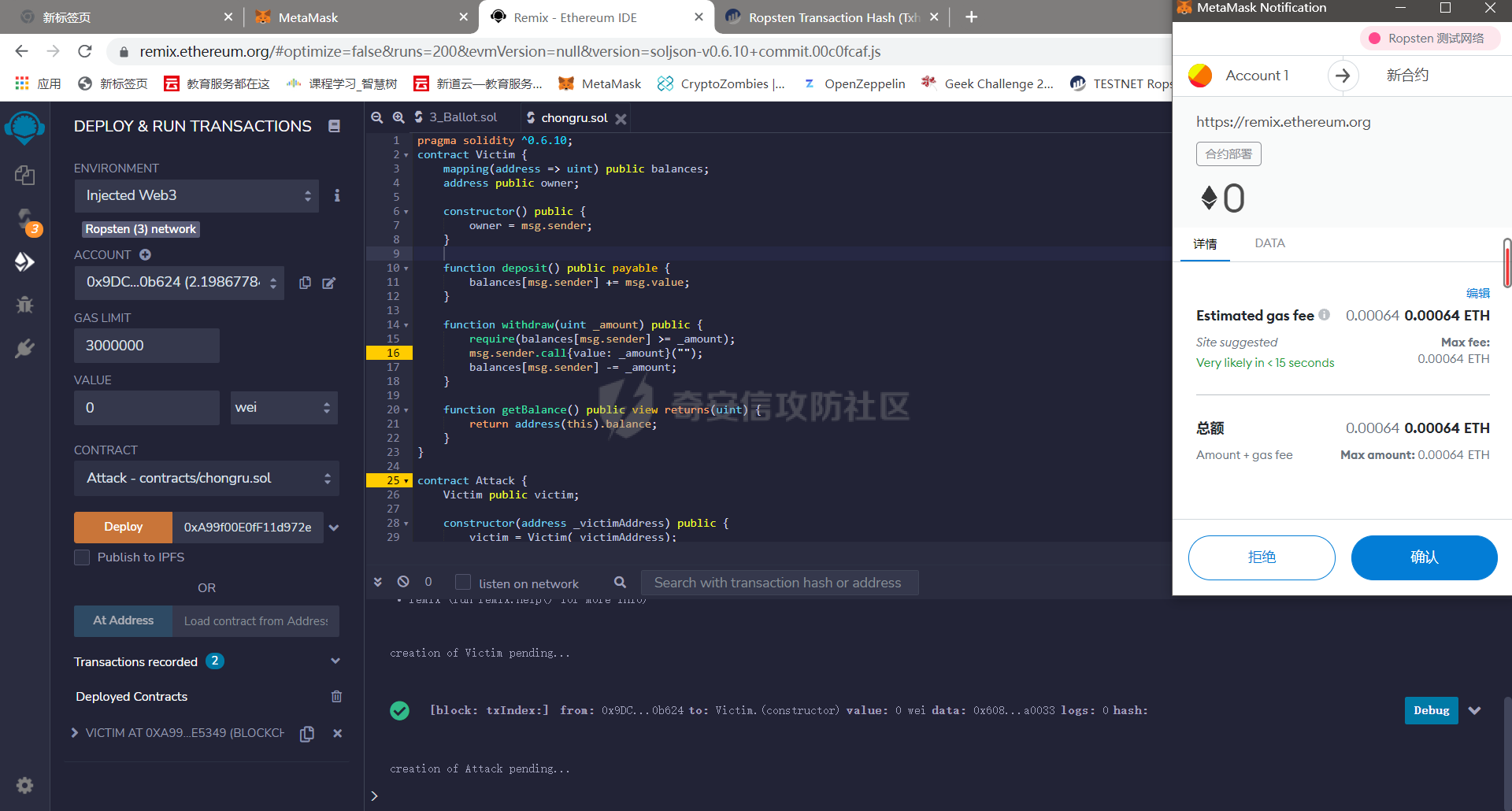Click MetaMask popup scrollbar

click(x=1507, y=263)
